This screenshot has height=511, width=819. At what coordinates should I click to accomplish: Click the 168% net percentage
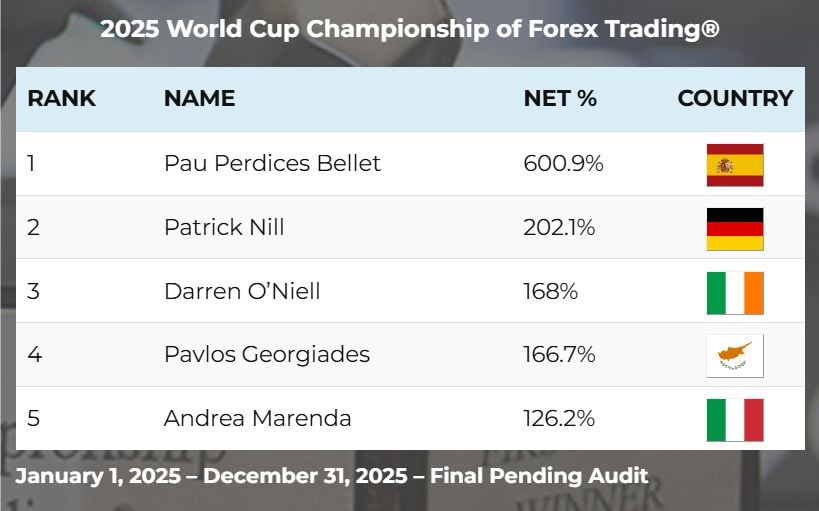pyautogui.click(x=549, y=291)
